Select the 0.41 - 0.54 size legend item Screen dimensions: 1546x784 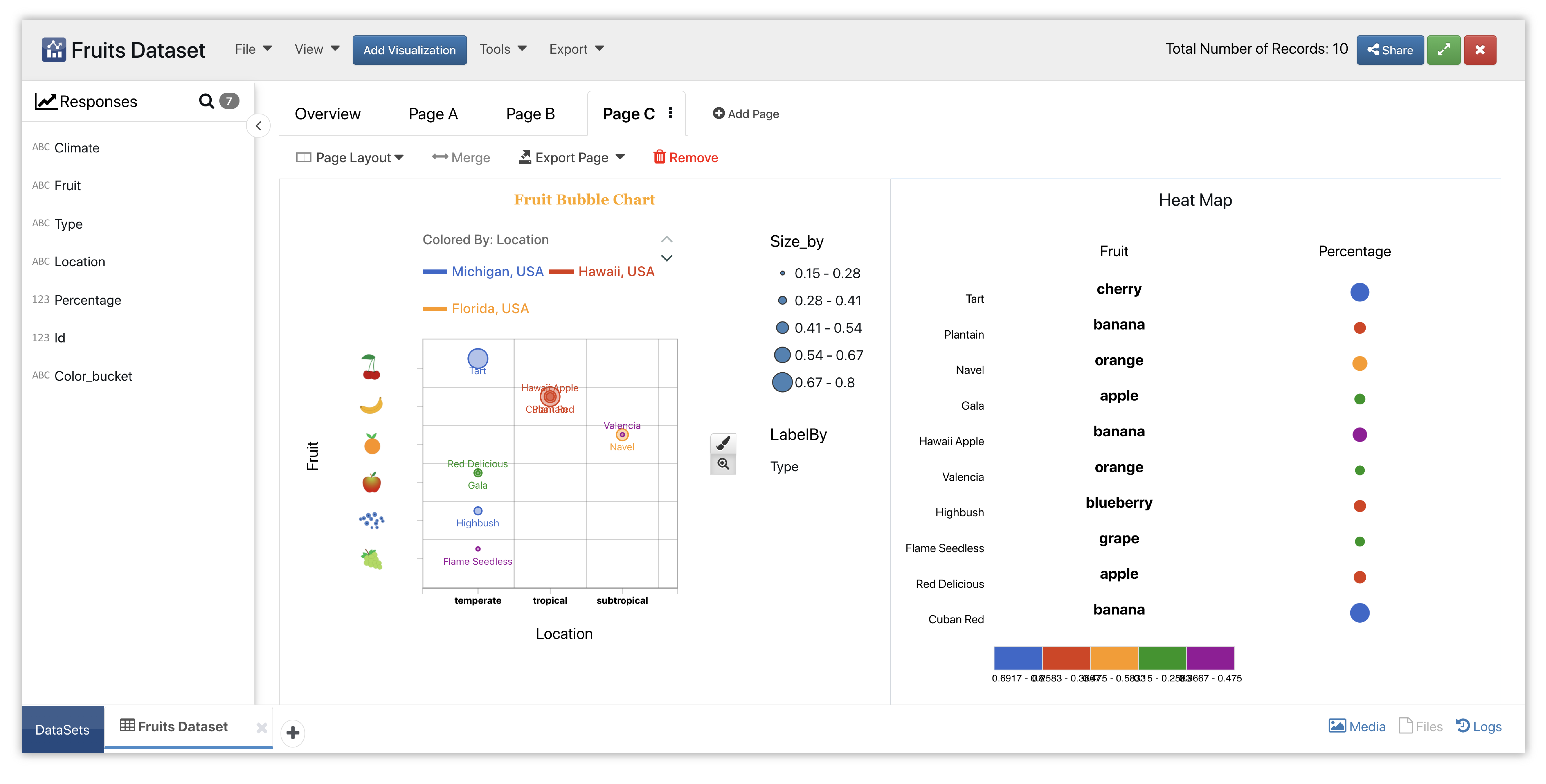pyautogui.click(x=819, y=328)
